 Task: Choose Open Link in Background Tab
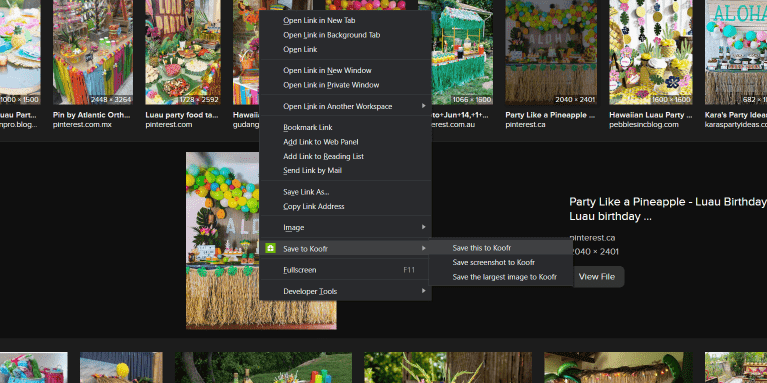(x=345, y=35)
